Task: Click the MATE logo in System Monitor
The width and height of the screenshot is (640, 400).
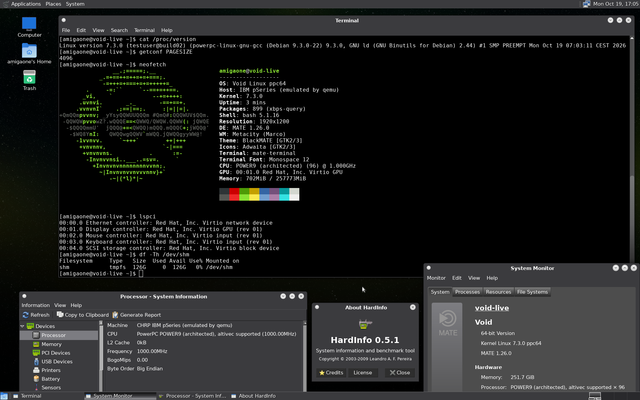Action: (447, 324)
